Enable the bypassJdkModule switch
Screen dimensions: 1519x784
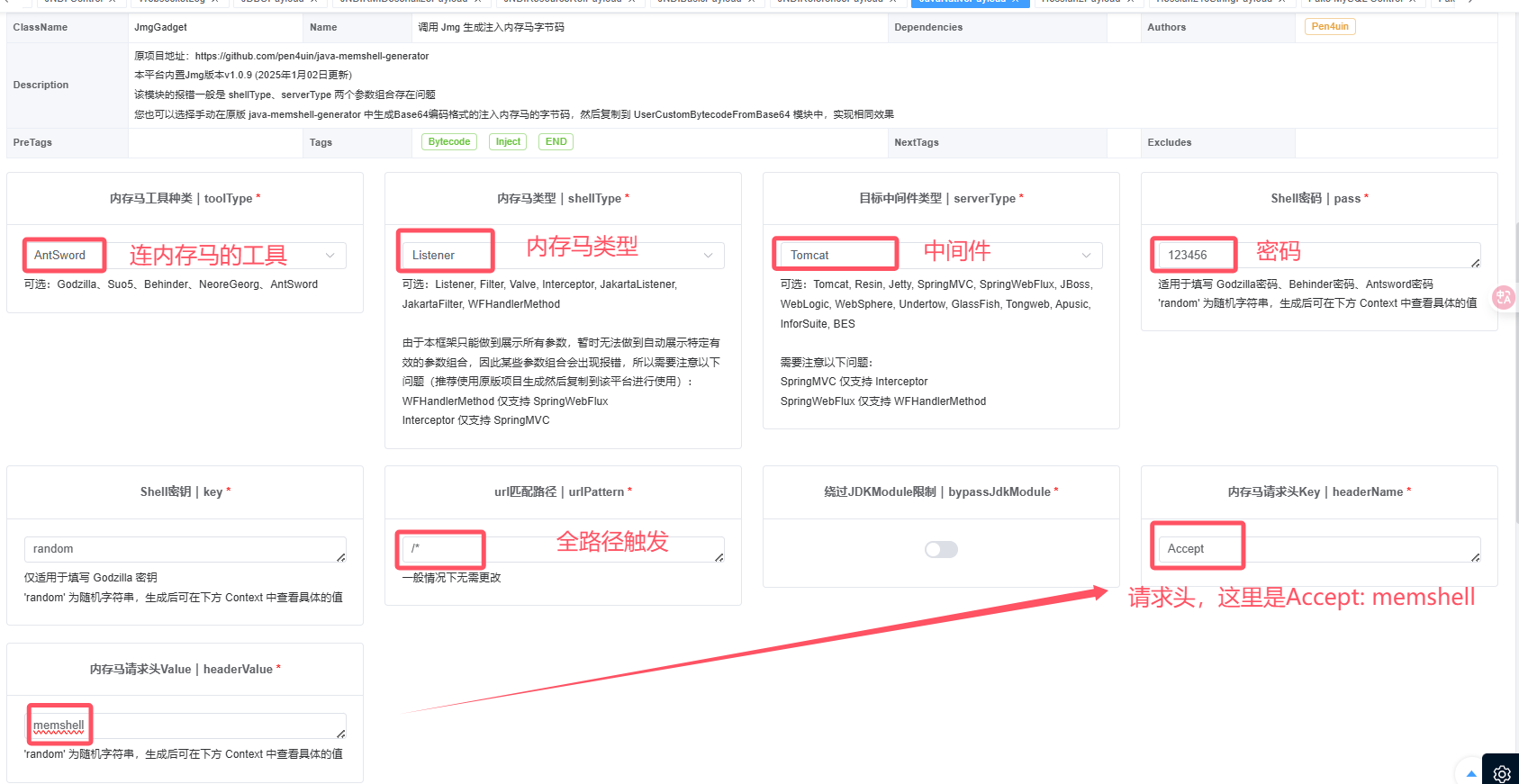[941, 549]
